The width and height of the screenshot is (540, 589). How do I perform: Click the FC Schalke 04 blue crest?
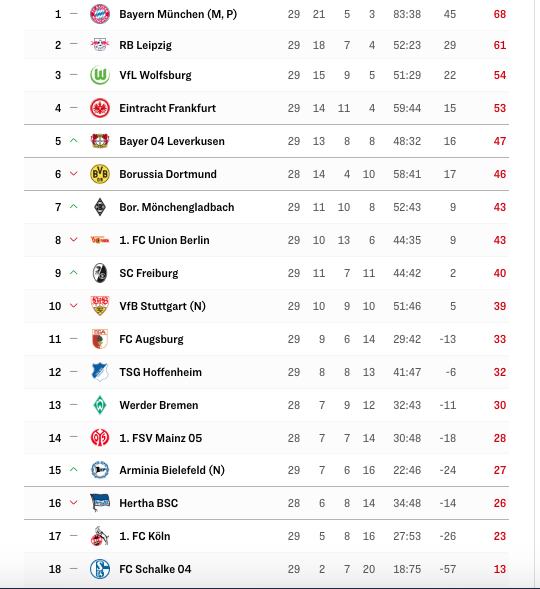click(x=100, y=569)
